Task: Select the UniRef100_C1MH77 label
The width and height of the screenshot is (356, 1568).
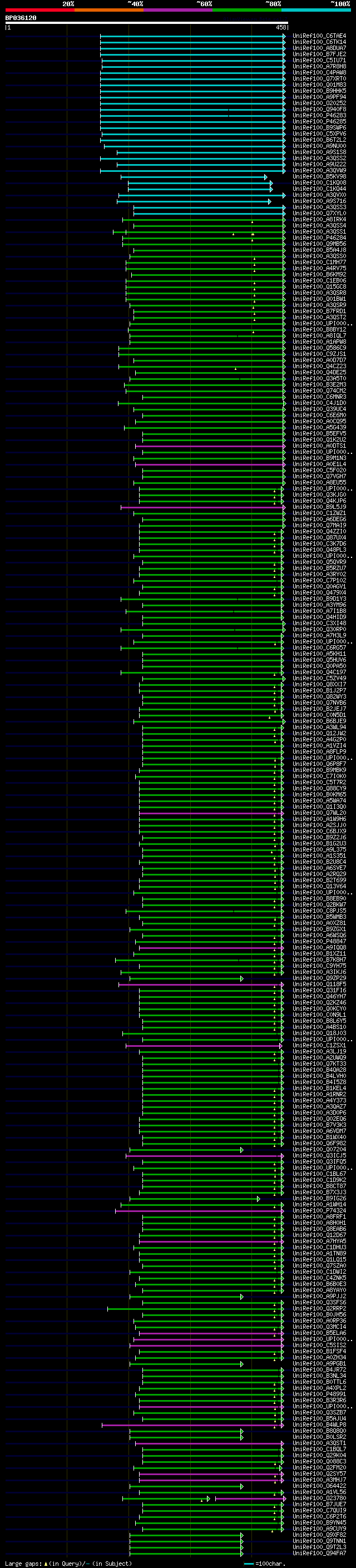Action: click(319, 263)
